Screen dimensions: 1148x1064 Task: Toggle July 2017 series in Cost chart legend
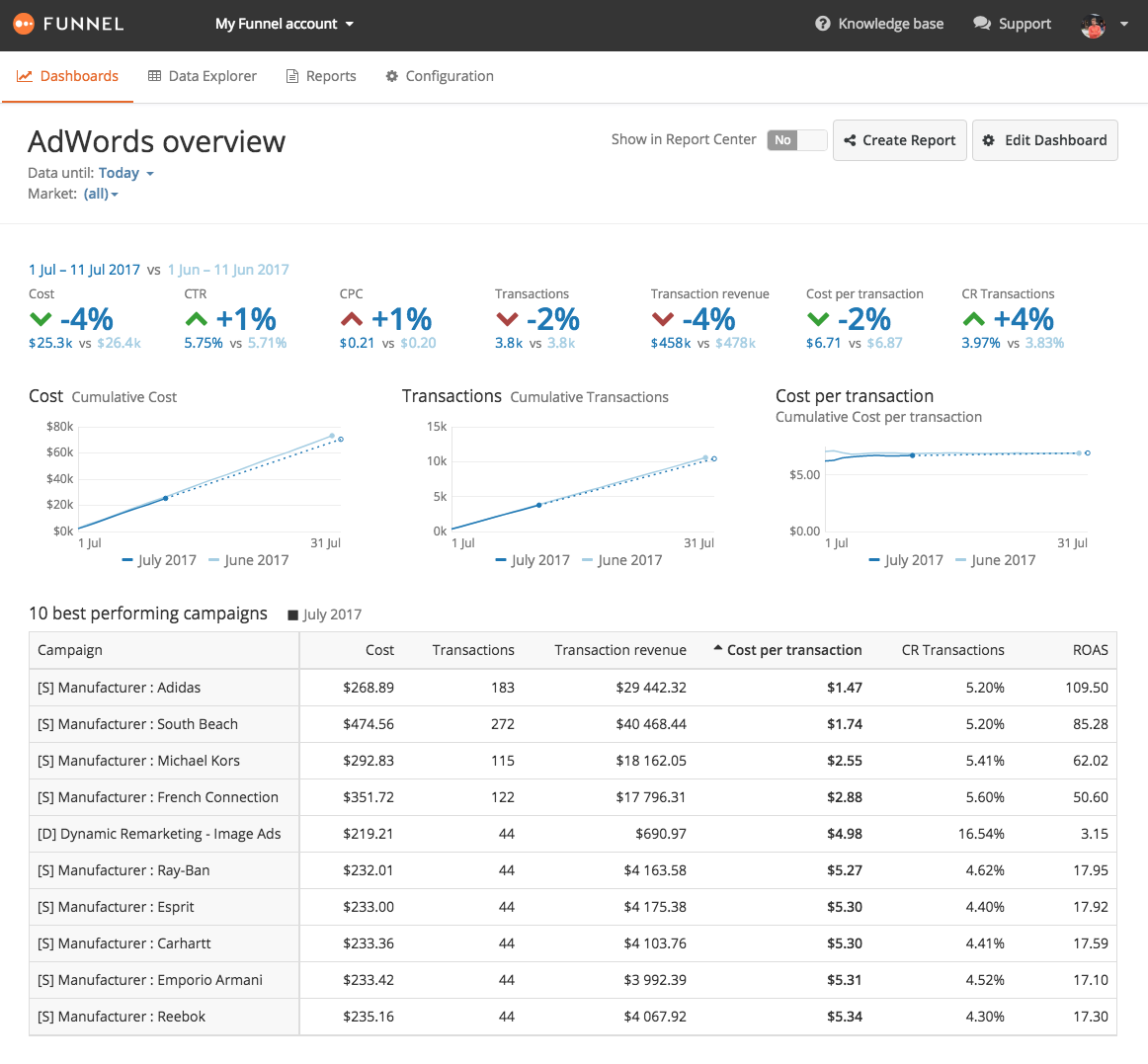point(159,560)
